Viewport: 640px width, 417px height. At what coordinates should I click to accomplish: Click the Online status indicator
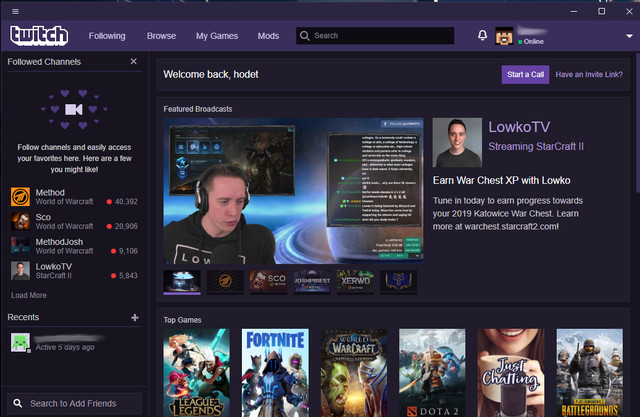[x=531, y=42]
